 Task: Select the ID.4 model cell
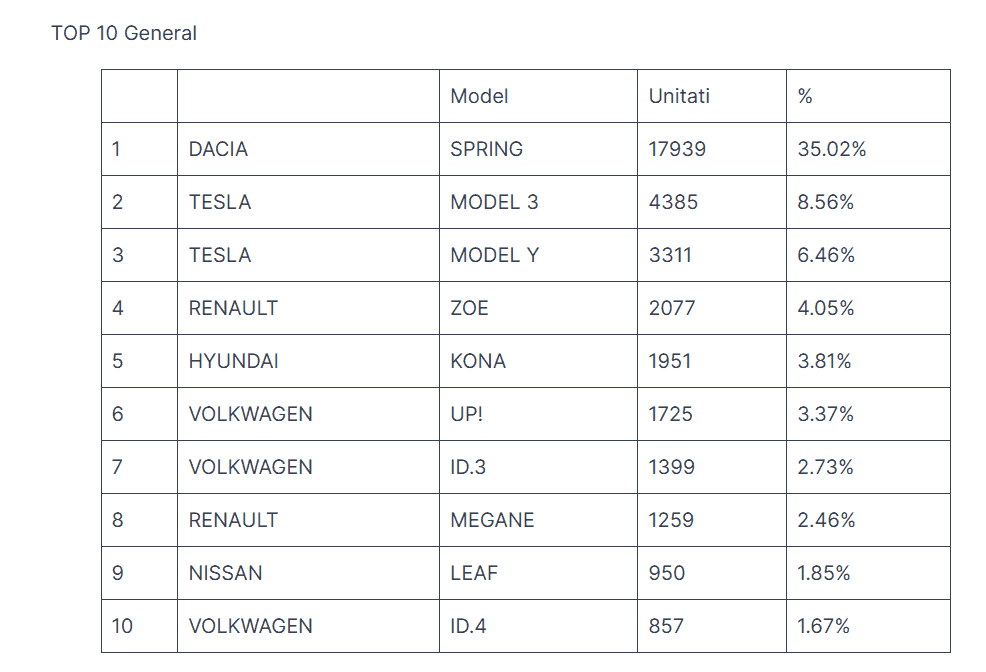[538, 626]
